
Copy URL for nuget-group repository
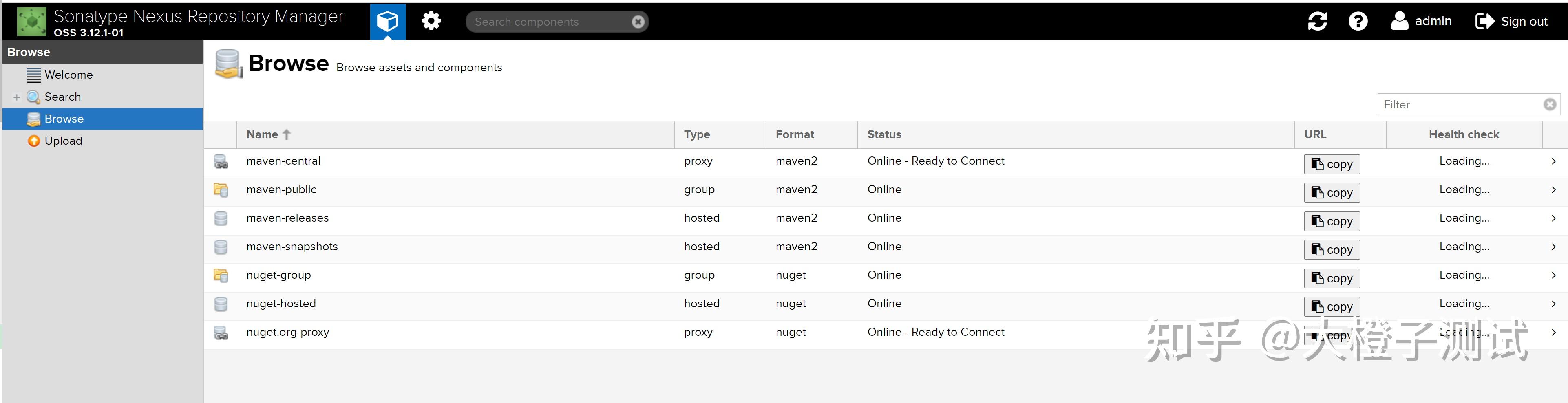pyautogui.click(x=1331, y=278)
